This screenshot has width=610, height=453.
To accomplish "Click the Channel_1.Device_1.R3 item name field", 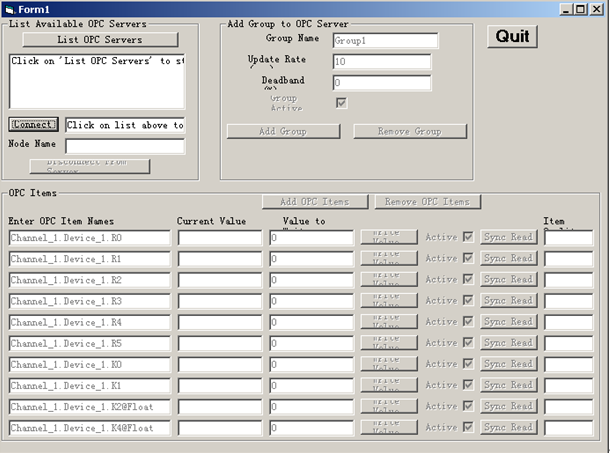I will coord(90,301).
